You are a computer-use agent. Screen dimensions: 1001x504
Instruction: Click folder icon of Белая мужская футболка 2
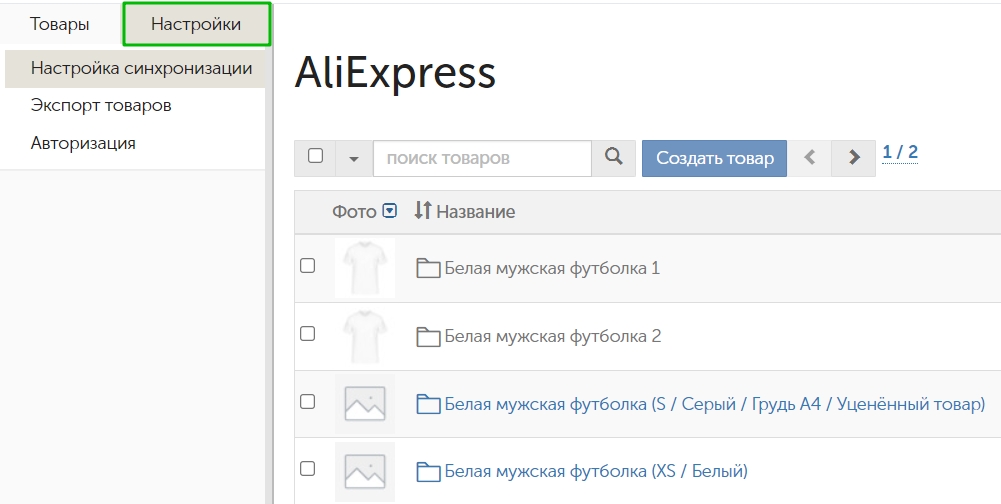[428, 337]
